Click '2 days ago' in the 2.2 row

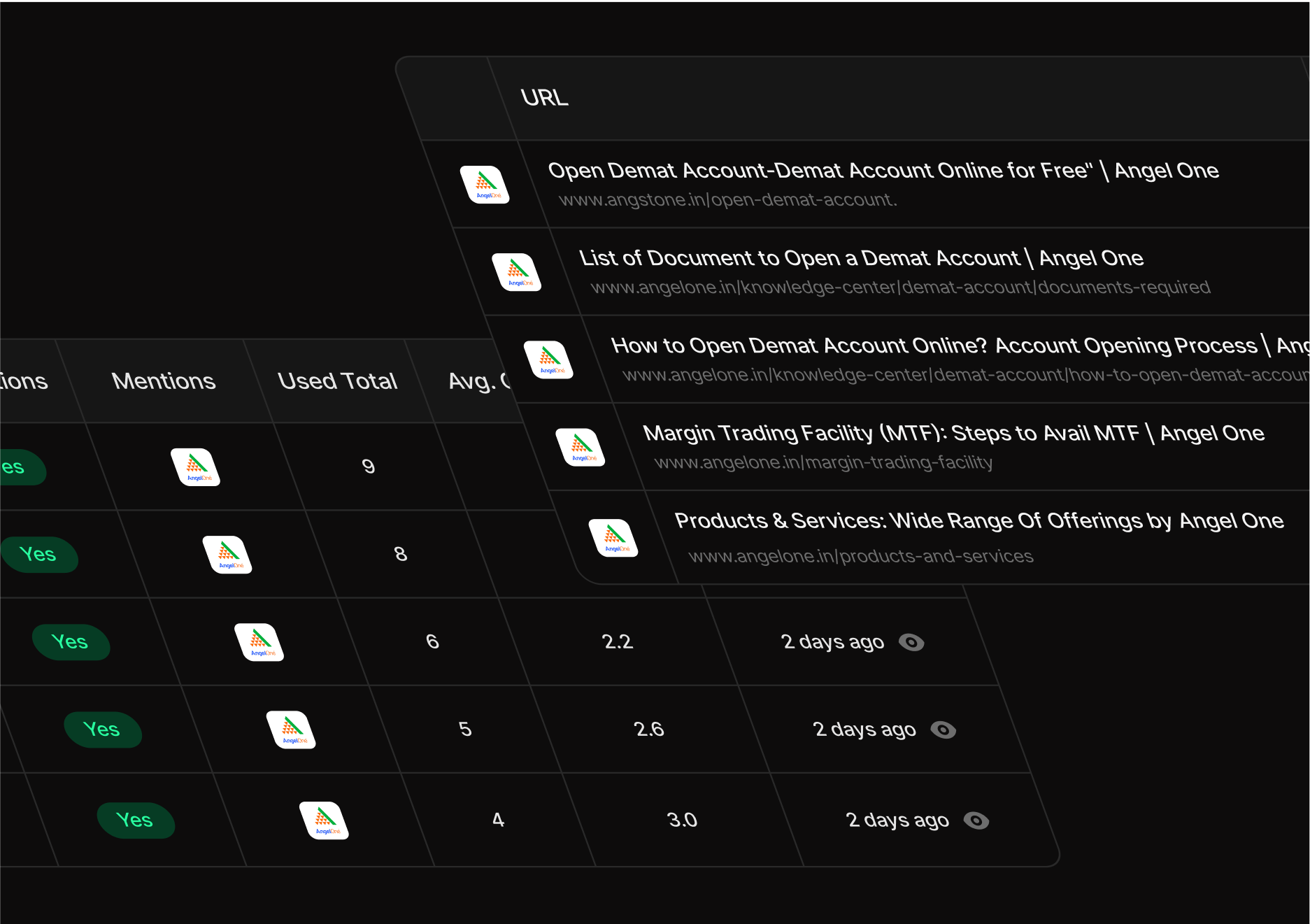[x=832, y=642]
